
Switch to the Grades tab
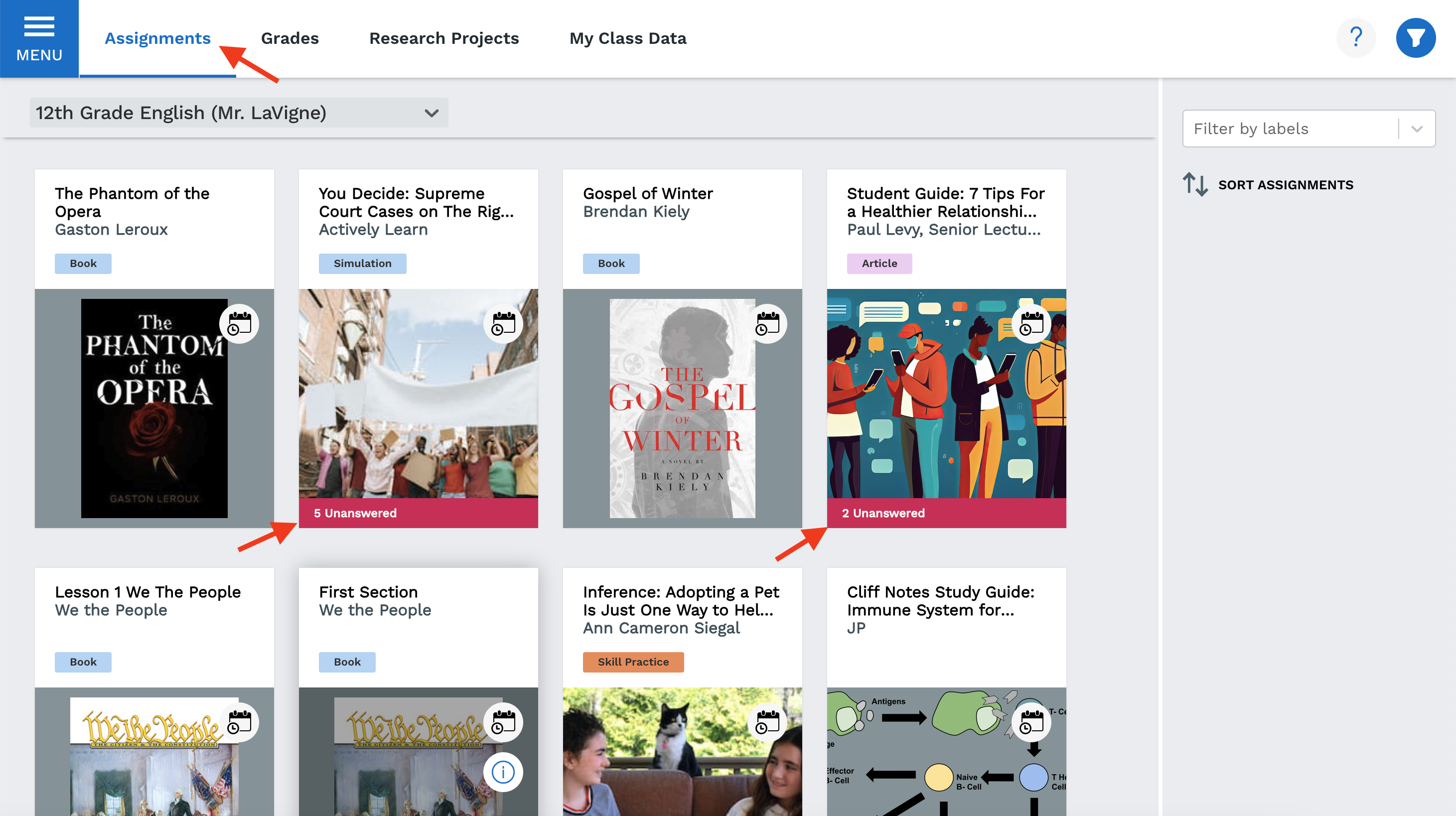tap(290, 38)
